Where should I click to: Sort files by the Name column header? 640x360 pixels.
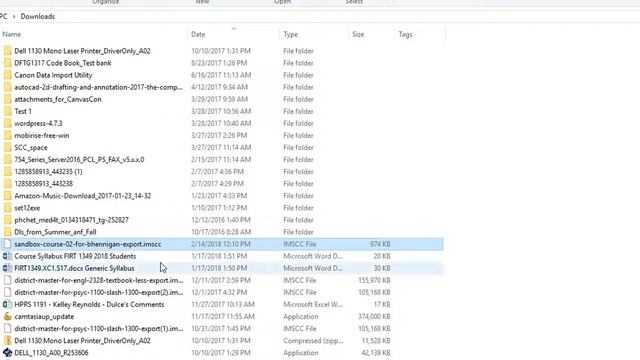12,34
